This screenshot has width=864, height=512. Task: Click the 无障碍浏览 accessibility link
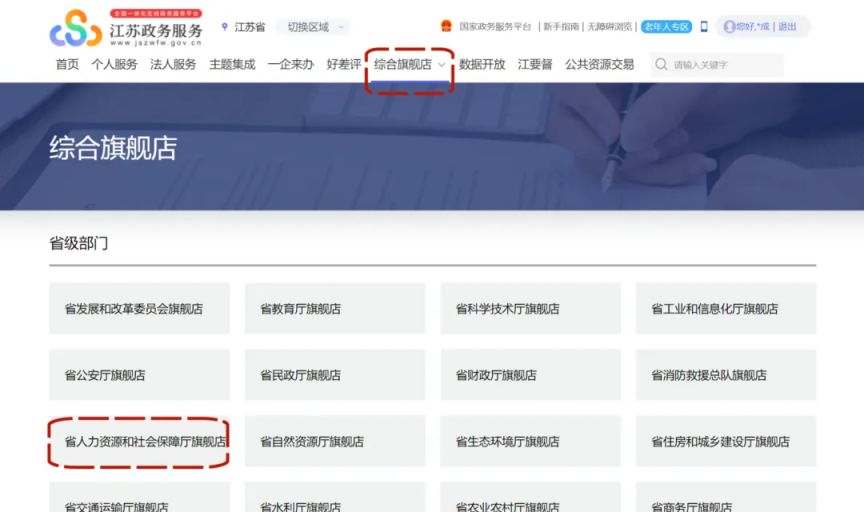pyautogui.click(x=610, y=27)
